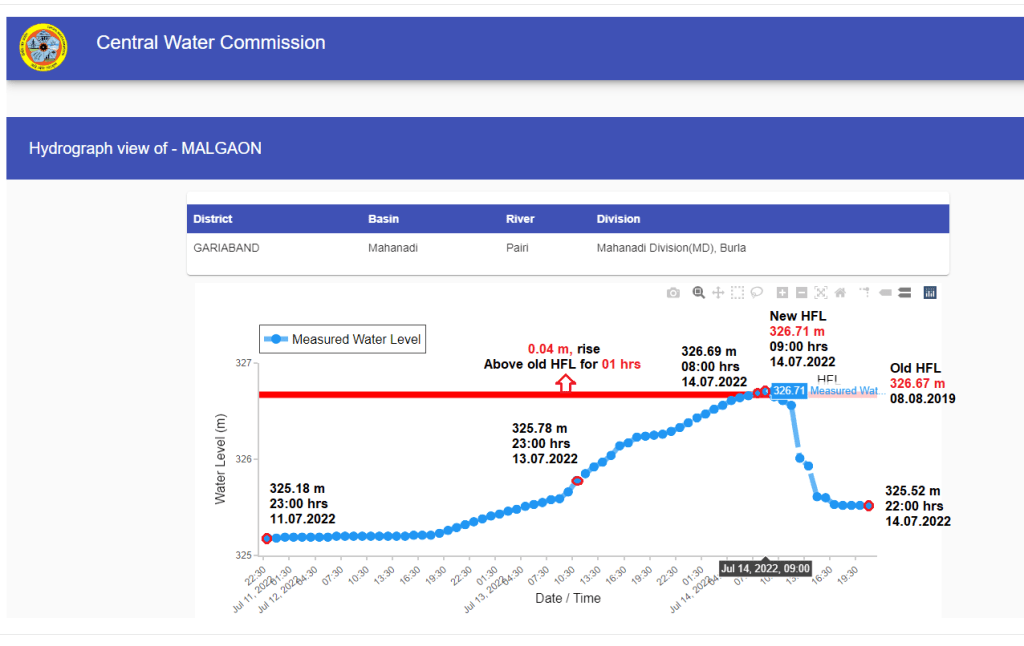
Task: Toggle show closest data on hover
Action: click(885, 293)
